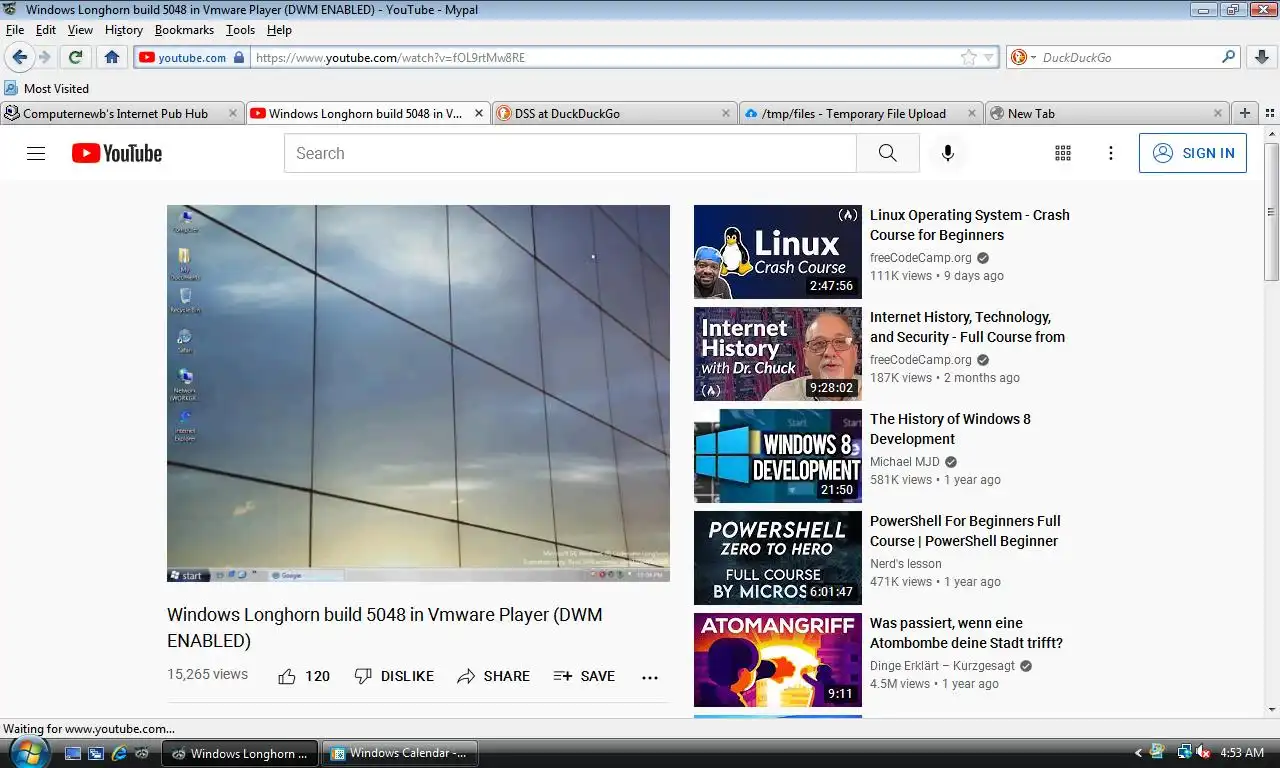Open a new tab with the plus button
This screenshot has height=768, width=1280.
click(1245, 113)
